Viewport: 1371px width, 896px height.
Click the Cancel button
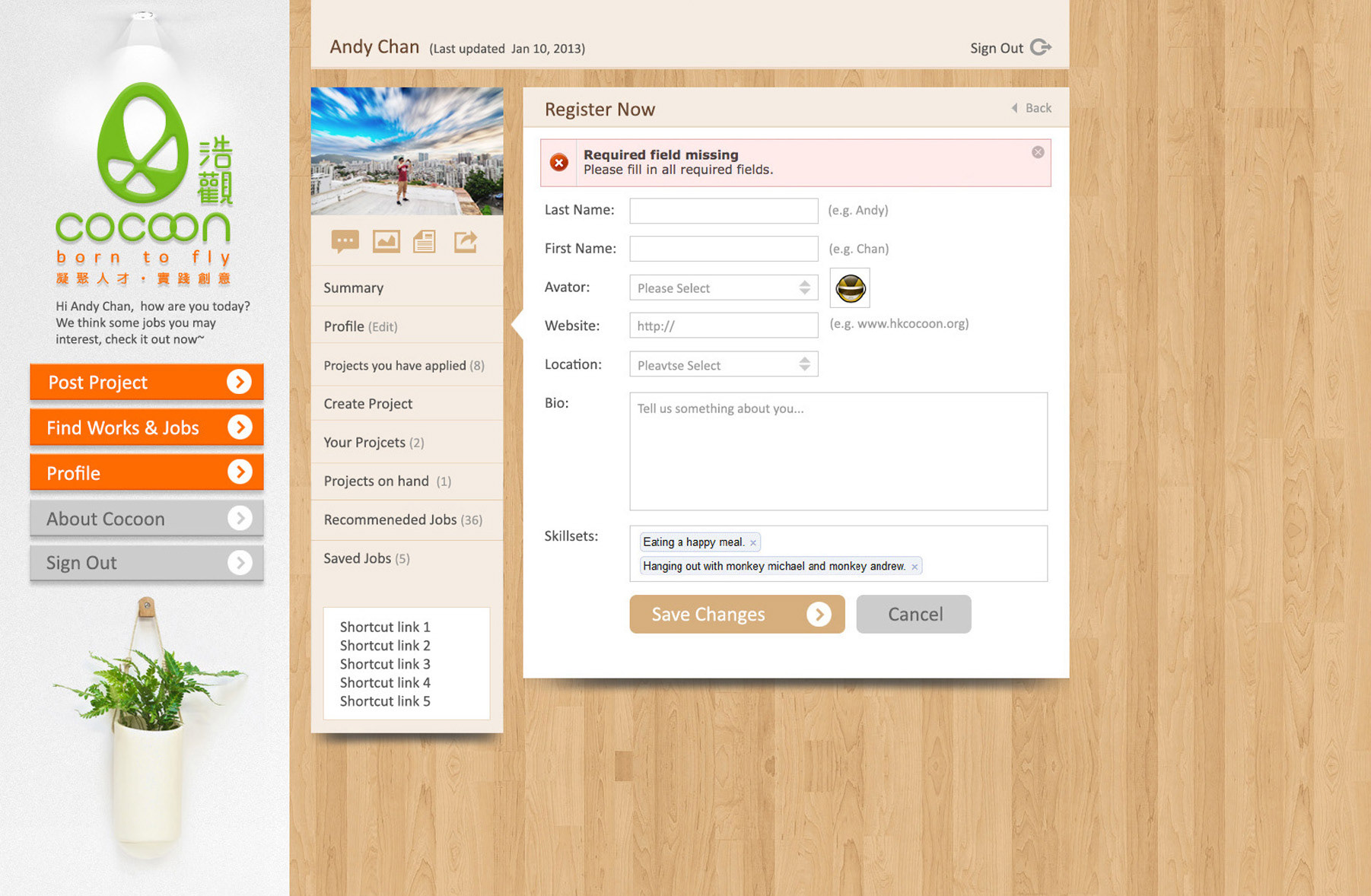pyautogui.click(x=914, y=614)
